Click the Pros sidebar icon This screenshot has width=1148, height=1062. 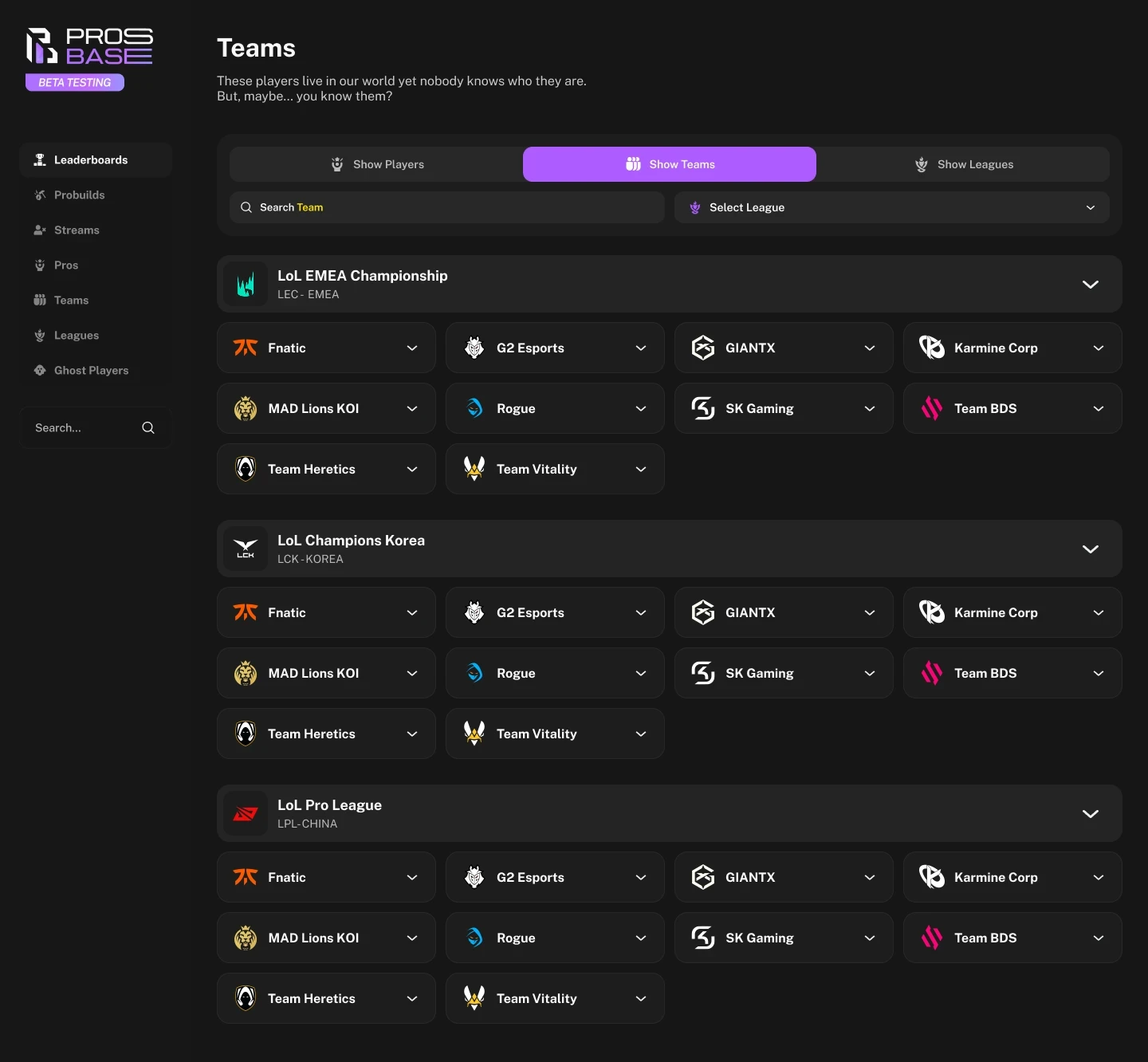(x=40, y=265)
